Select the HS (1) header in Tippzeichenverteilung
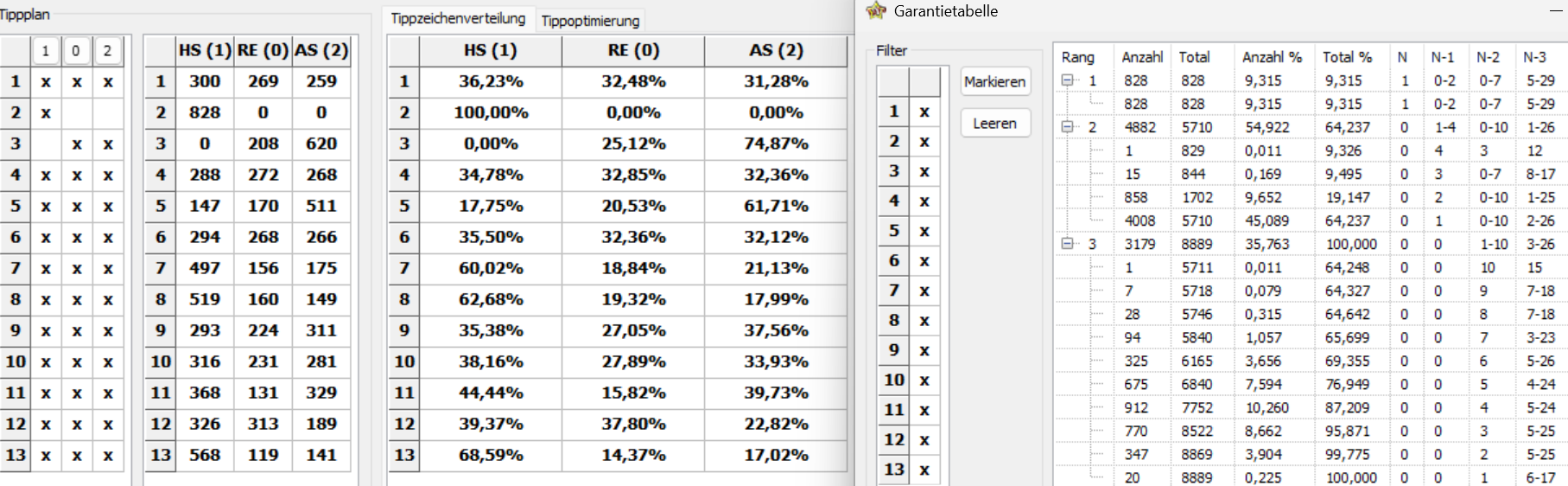 click(x=491, y=50)
